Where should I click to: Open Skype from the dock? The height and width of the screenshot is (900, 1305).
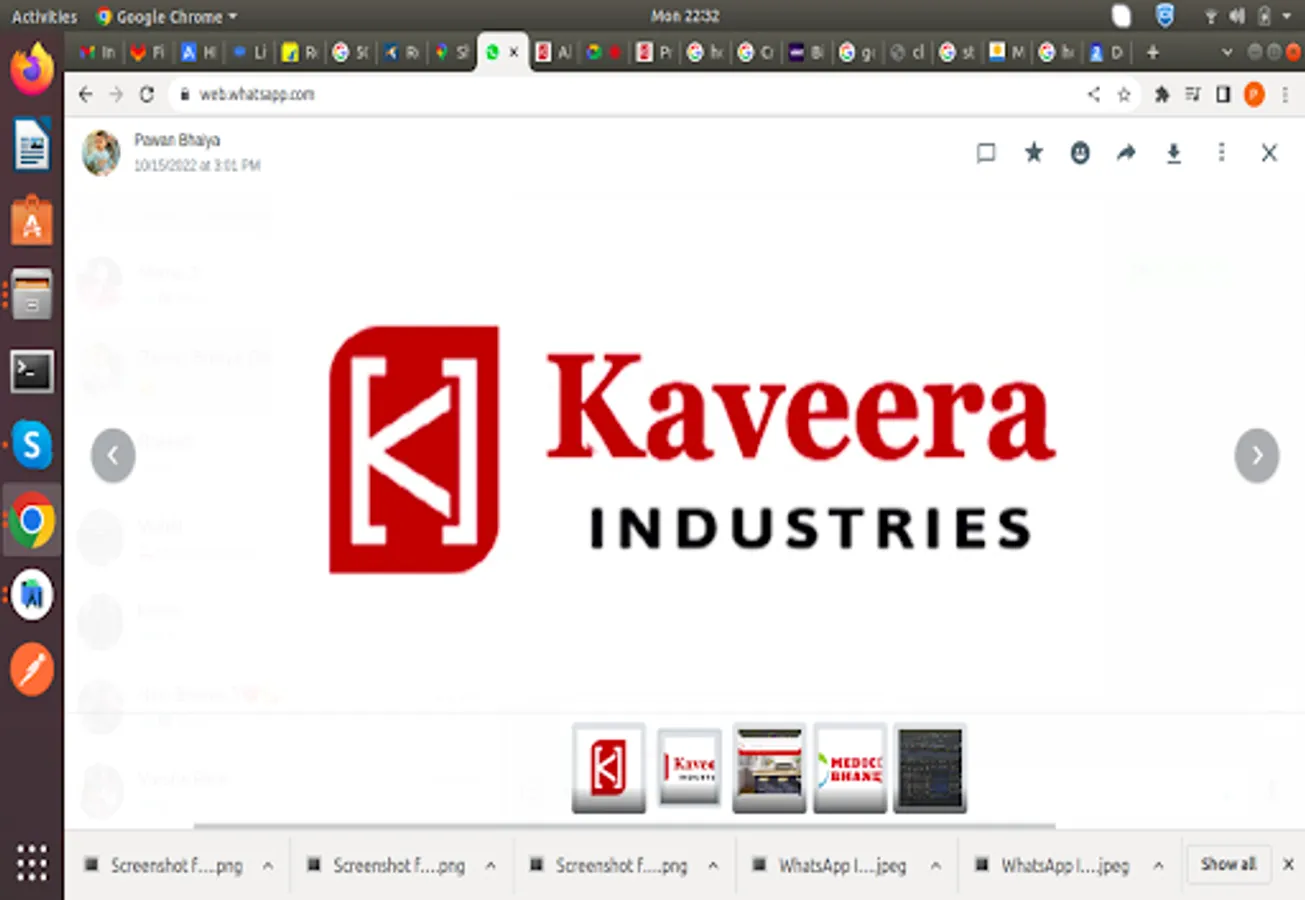click(x=32, y=445)
